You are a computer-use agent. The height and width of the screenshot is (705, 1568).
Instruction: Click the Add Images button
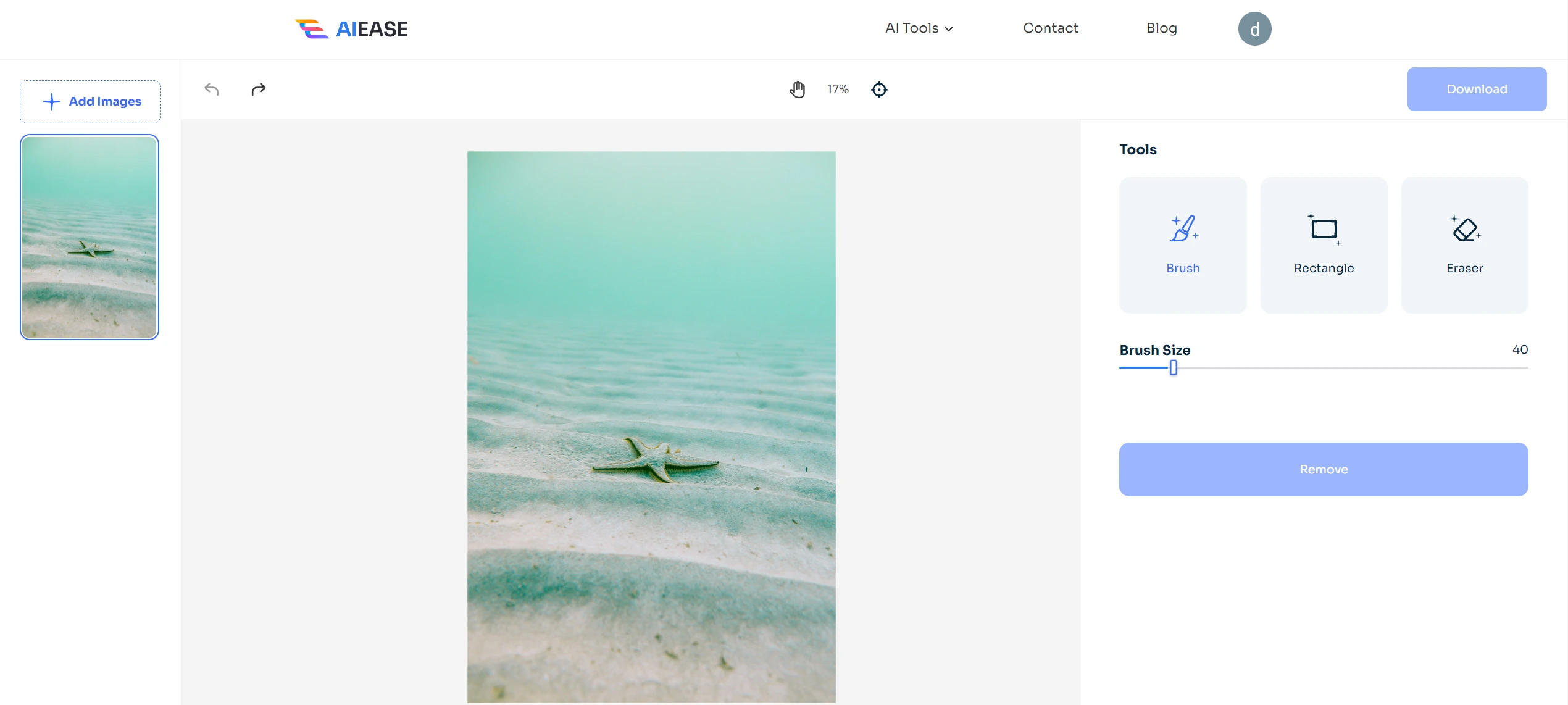coord(90,101)
